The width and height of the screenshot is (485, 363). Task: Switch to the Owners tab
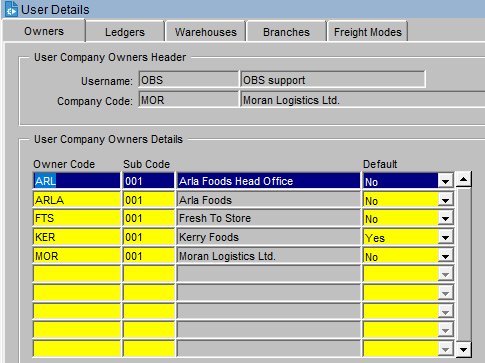[44, 31]
